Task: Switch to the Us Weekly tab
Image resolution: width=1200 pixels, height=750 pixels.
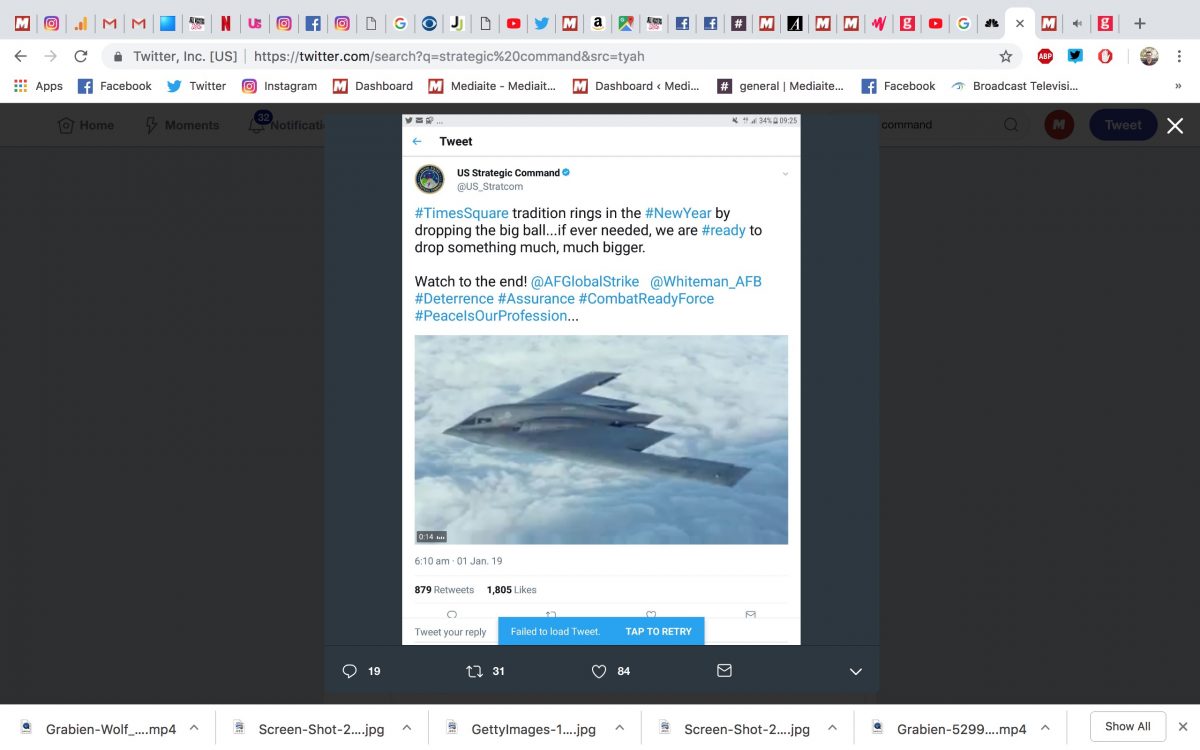Action: 255,23
